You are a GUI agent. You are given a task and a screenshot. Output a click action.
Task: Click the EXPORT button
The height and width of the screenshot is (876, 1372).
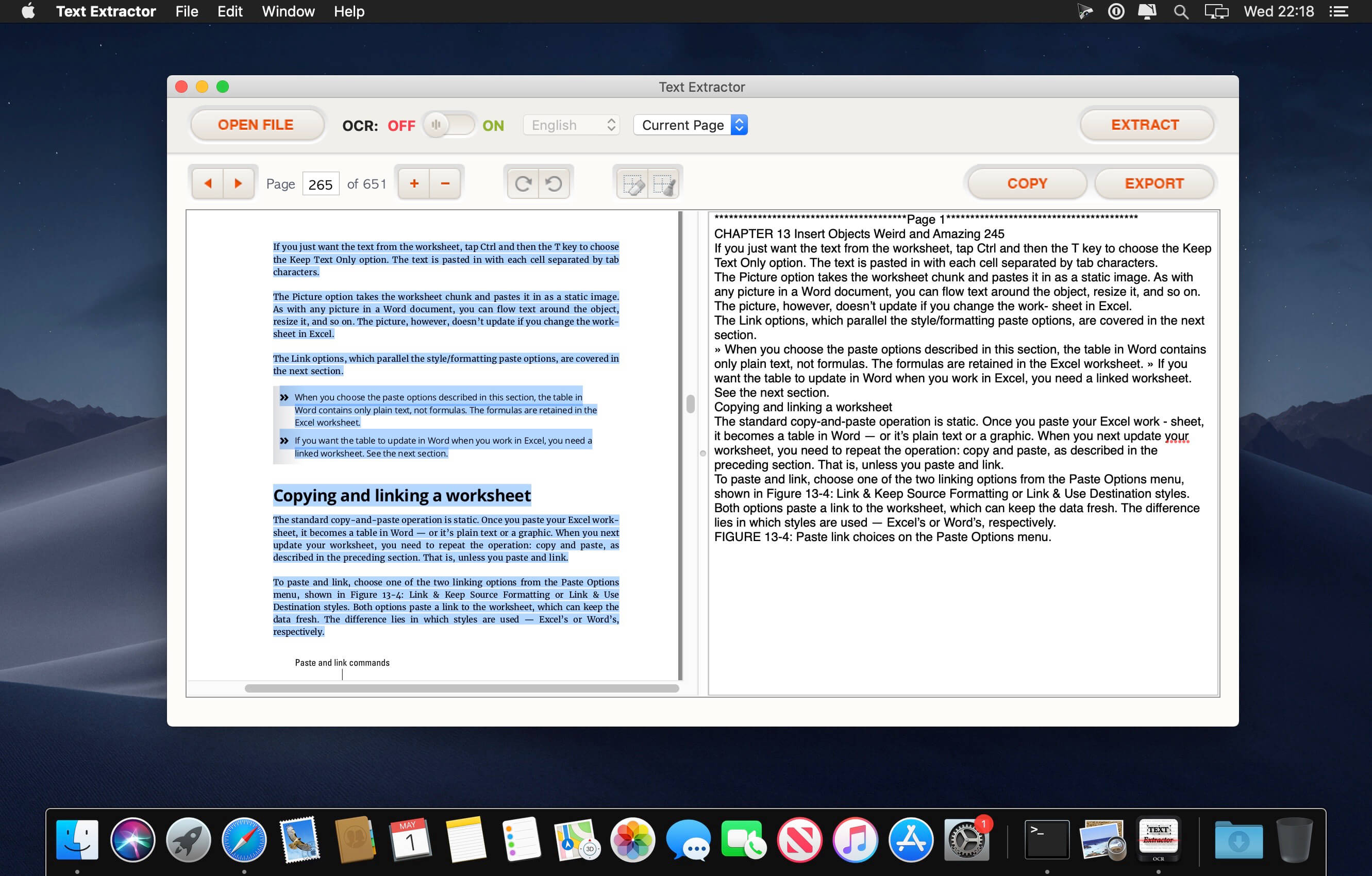point(1155,183)
